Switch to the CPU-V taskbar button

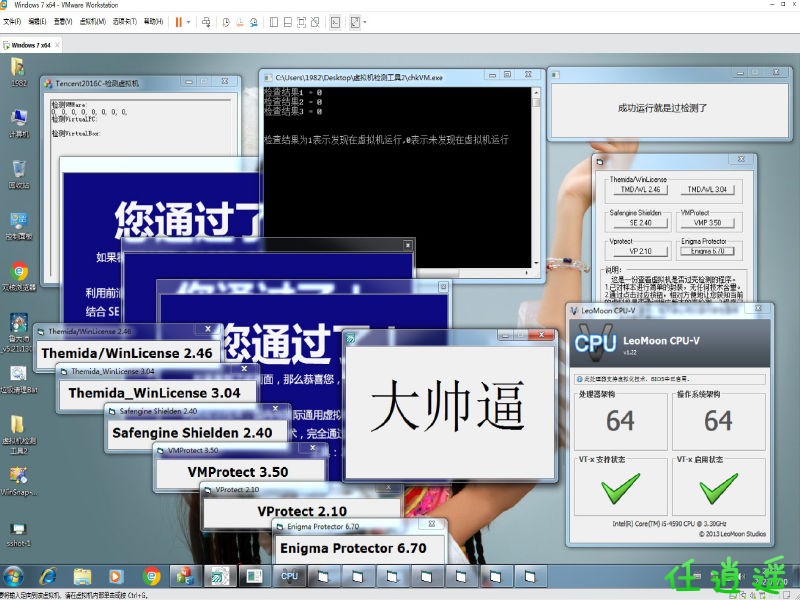(289, 577)
